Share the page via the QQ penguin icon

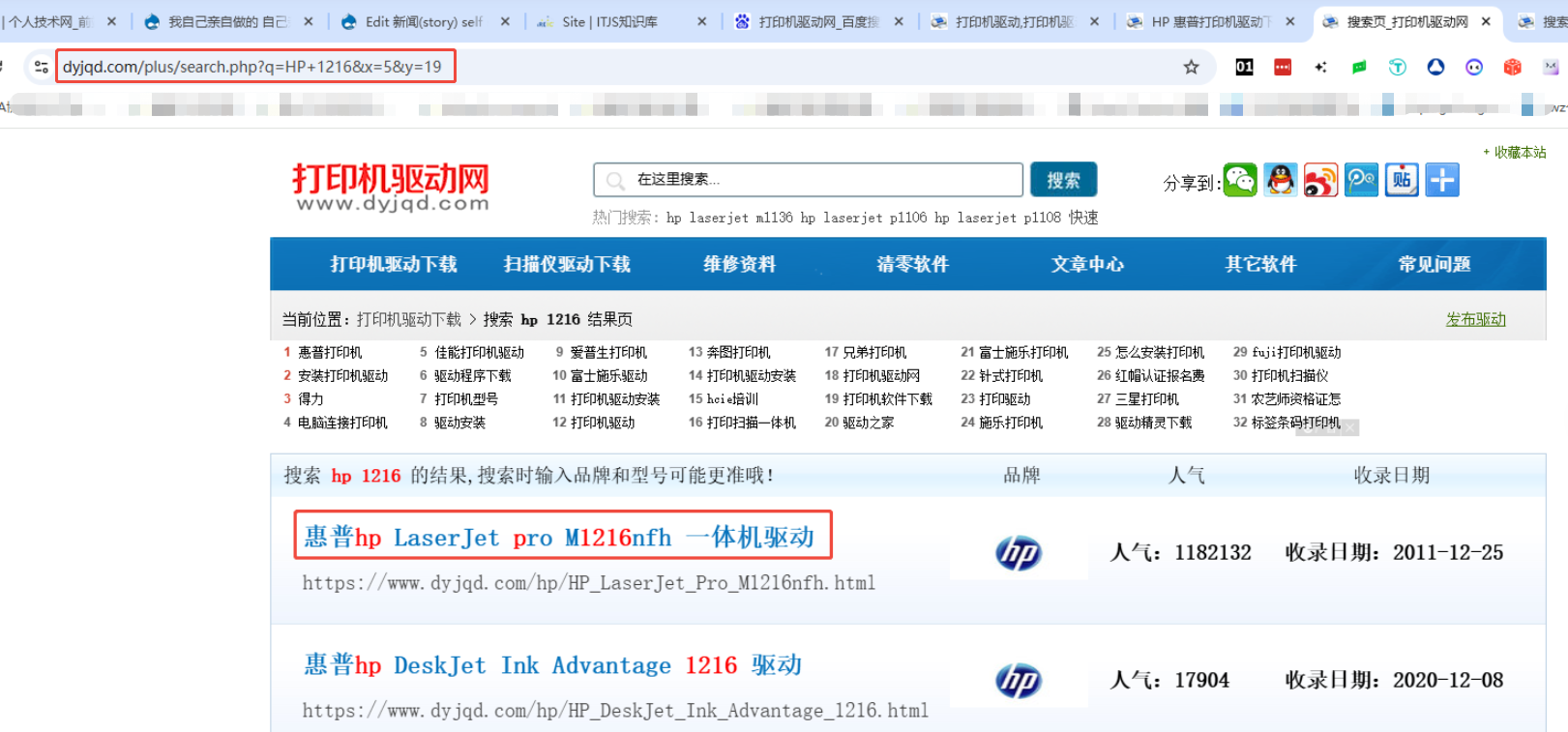1281,180
